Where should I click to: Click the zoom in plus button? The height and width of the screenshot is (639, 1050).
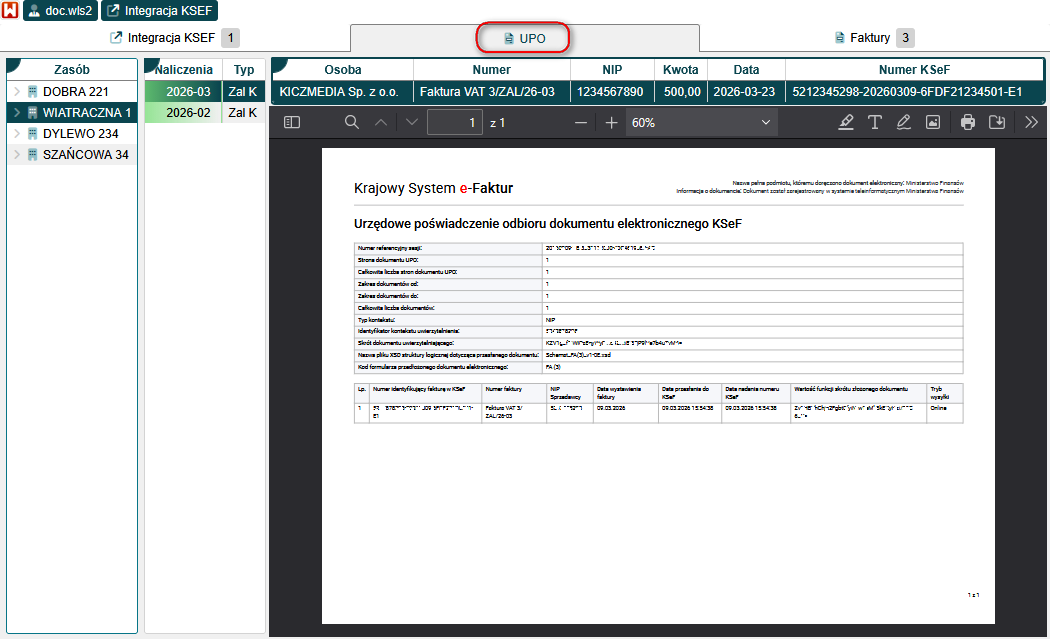(x=612, y=122)
